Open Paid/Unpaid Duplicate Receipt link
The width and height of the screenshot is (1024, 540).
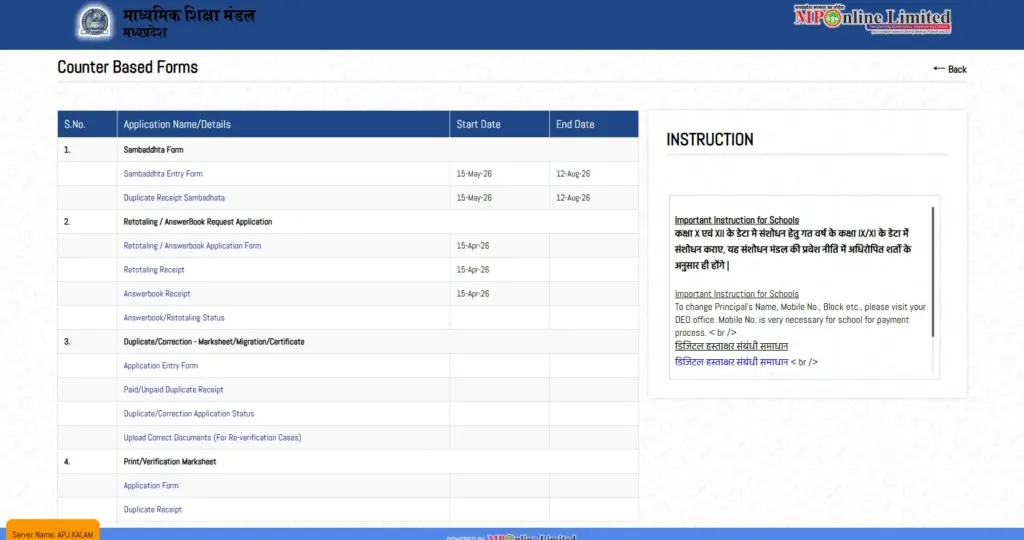tap(173, 390)
